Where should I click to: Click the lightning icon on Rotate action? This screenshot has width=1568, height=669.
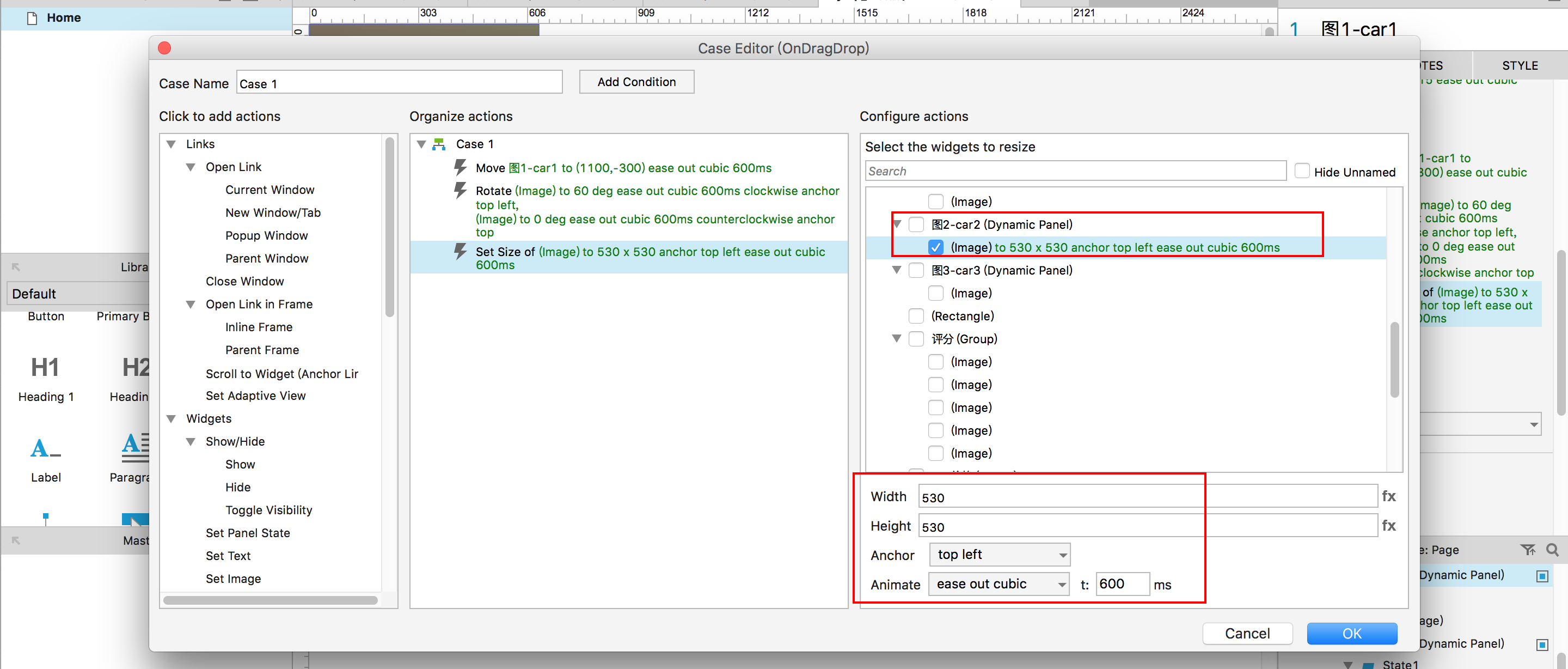pyautogui.click(x=461, y=190)
